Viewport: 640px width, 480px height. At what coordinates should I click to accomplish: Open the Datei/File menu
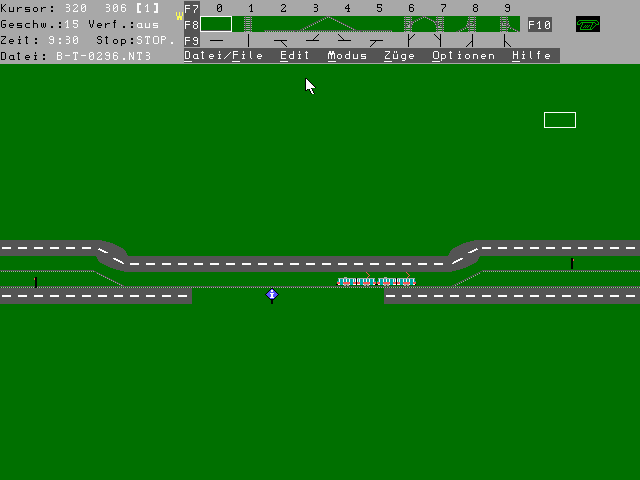[x=223, y=56]
